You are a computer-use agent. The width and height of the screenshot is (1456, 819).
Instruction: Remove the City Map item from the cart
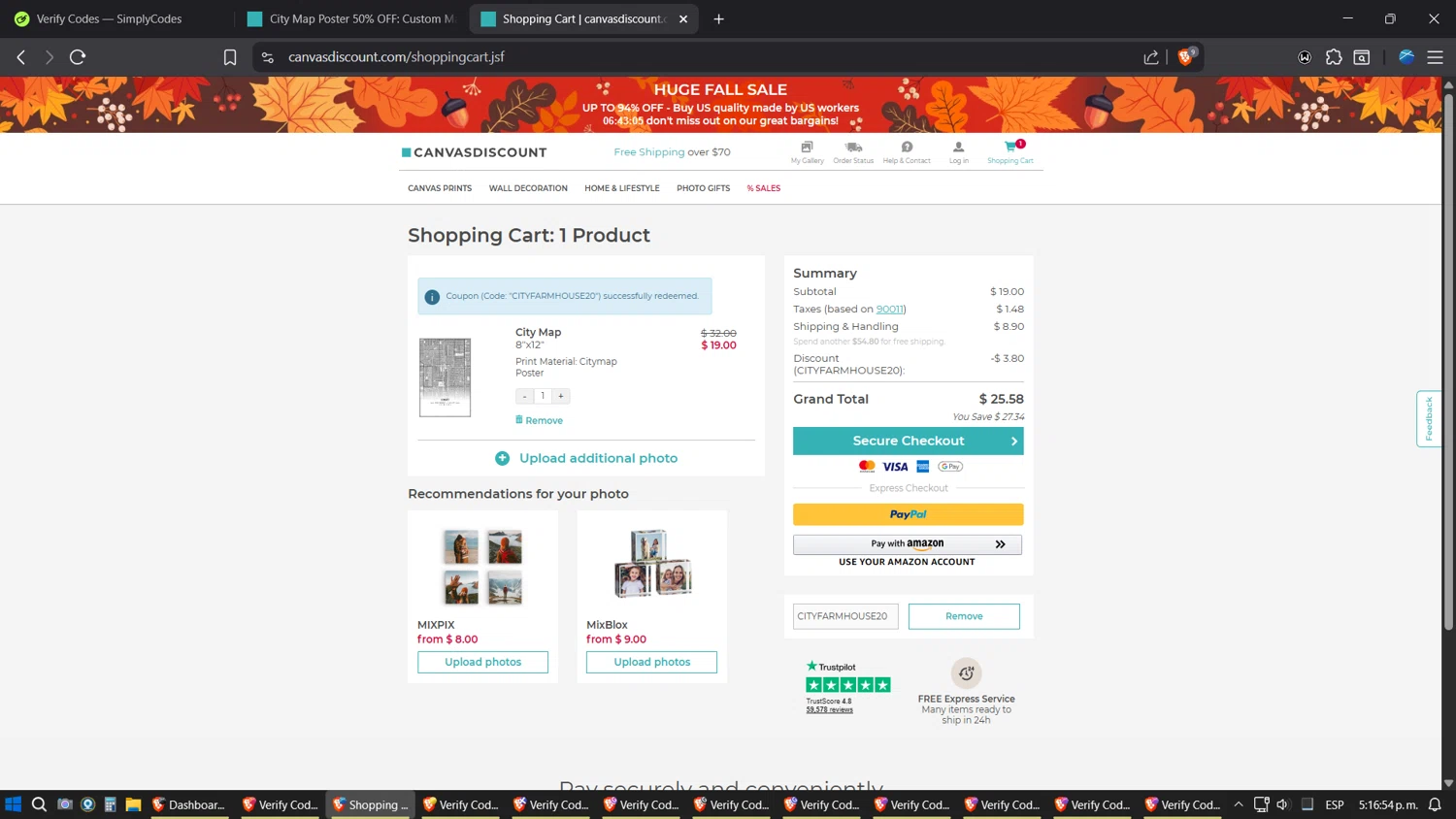[544, 420]
